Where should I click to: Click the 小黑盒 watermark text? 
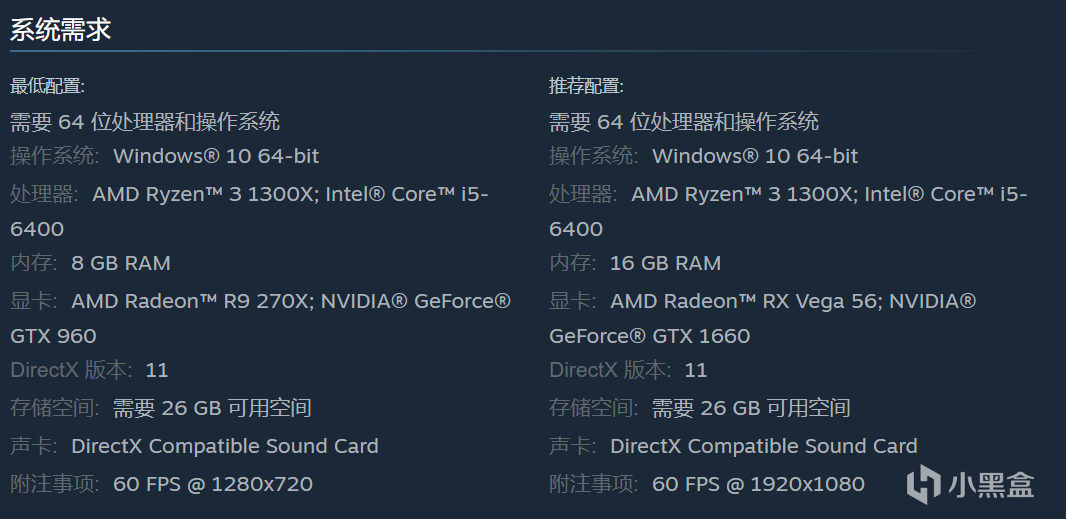click(992, 486)
